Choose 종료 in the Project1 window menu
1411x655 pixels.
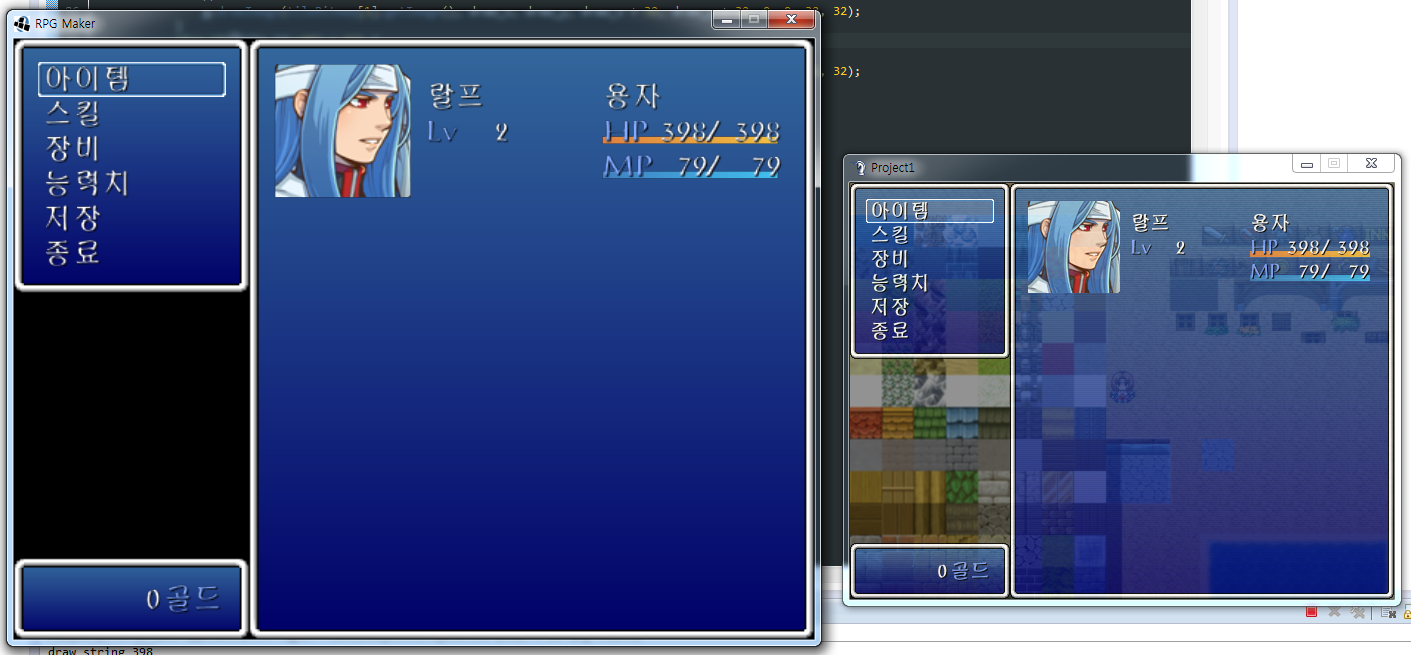[x=890, y=331]
